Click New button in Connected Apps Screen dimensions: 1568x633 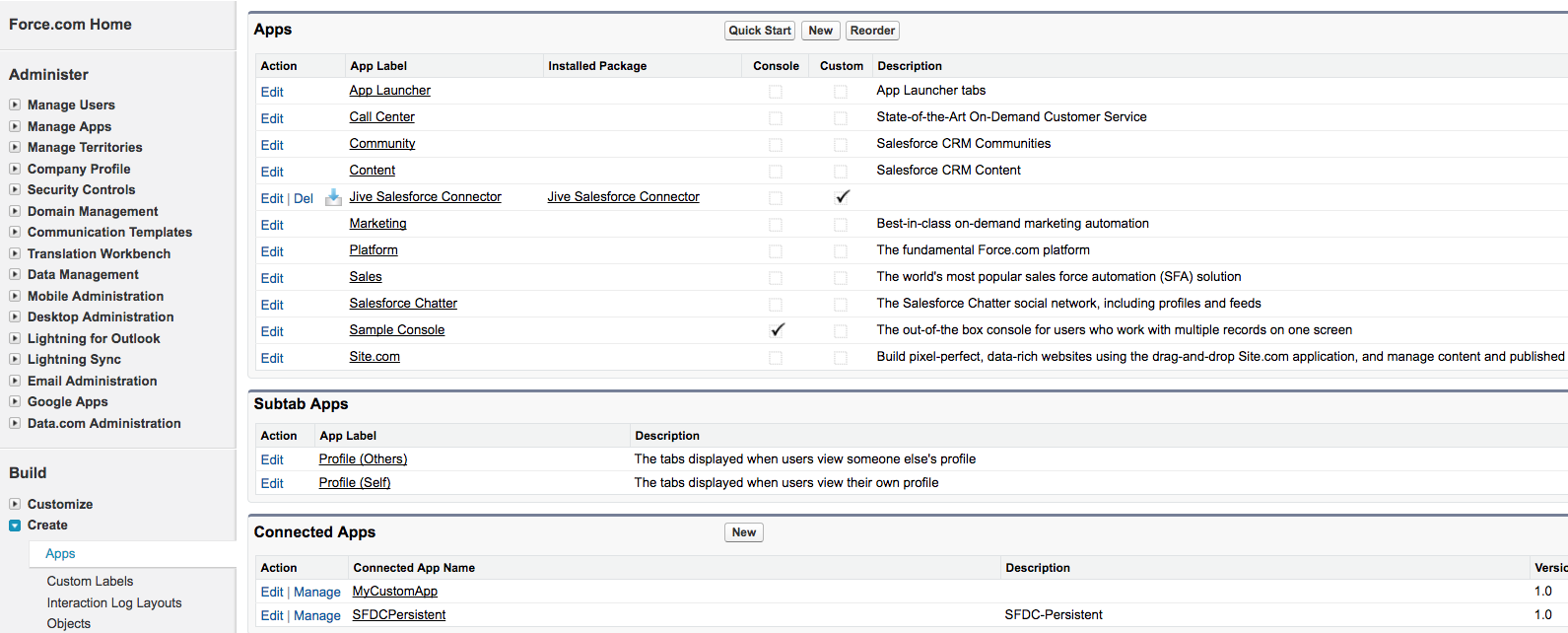click(x=744, y=532)
